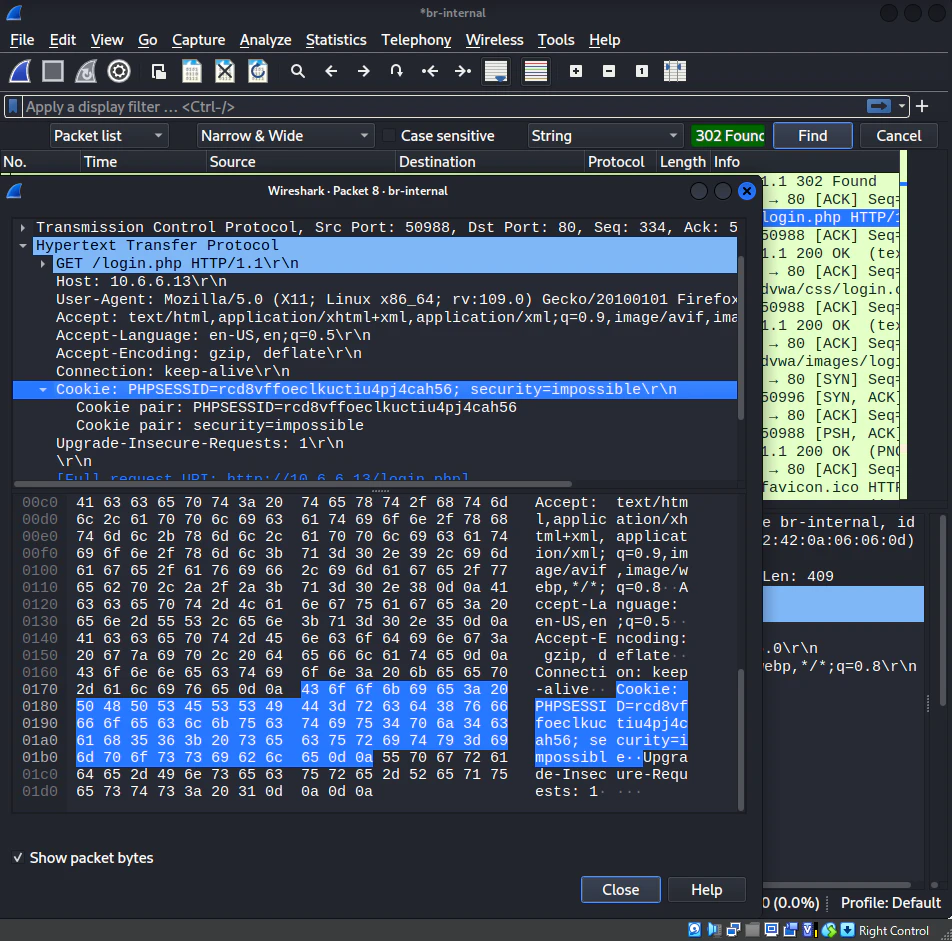
Task: Click Profile: Default in status bar
Action: (x=891, y=903)
